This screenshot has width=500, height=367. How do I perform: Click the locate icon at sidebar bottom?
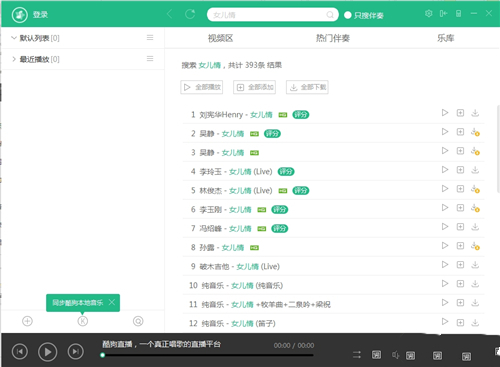[x=138, y=321]
